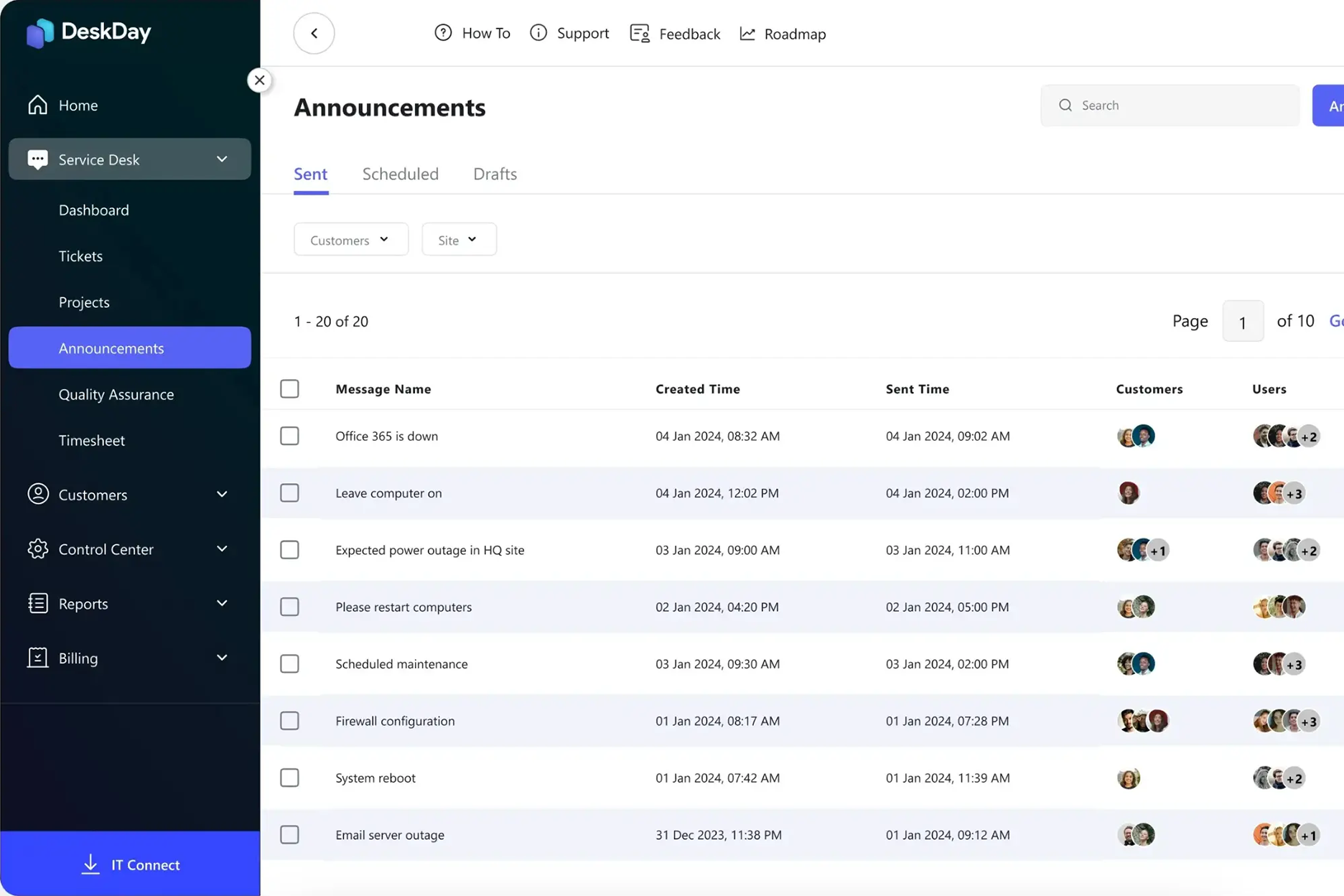Viewport: 1344px width, 896px height.
Task: Expand the Control Center chevron
Action: 222,549
